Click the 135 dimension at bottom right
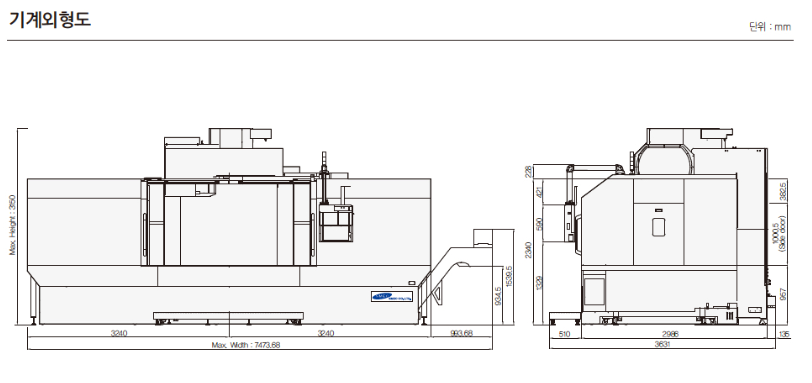Viewport: 812px width, 383px height. [785, 334]
